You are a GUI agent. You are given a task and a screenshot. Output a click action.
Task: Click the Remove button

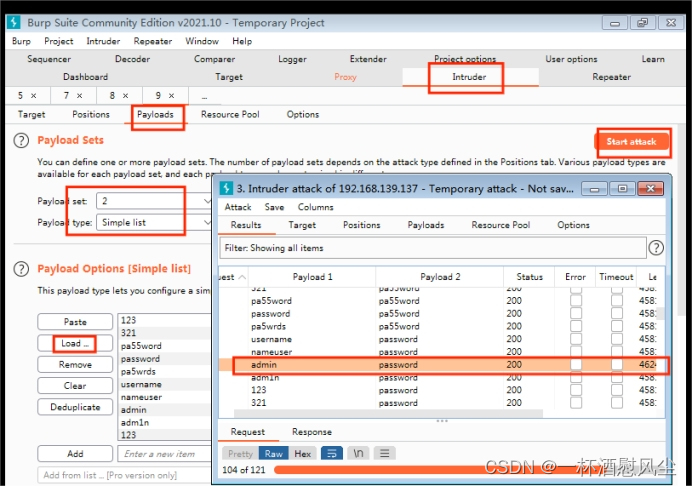click(75, 365)
